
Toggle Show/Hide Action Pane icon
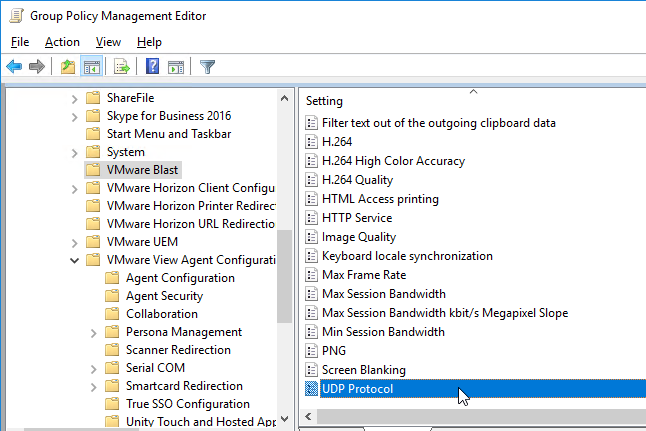point(176,66)
